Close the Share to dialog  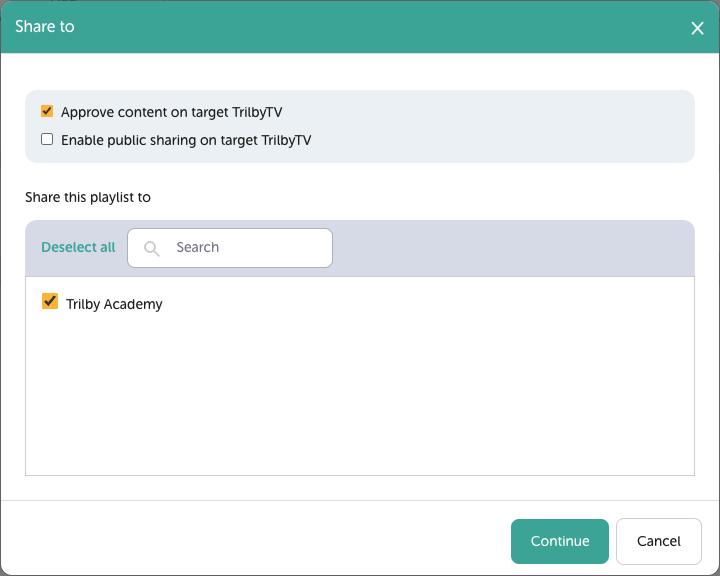point(697,28)
